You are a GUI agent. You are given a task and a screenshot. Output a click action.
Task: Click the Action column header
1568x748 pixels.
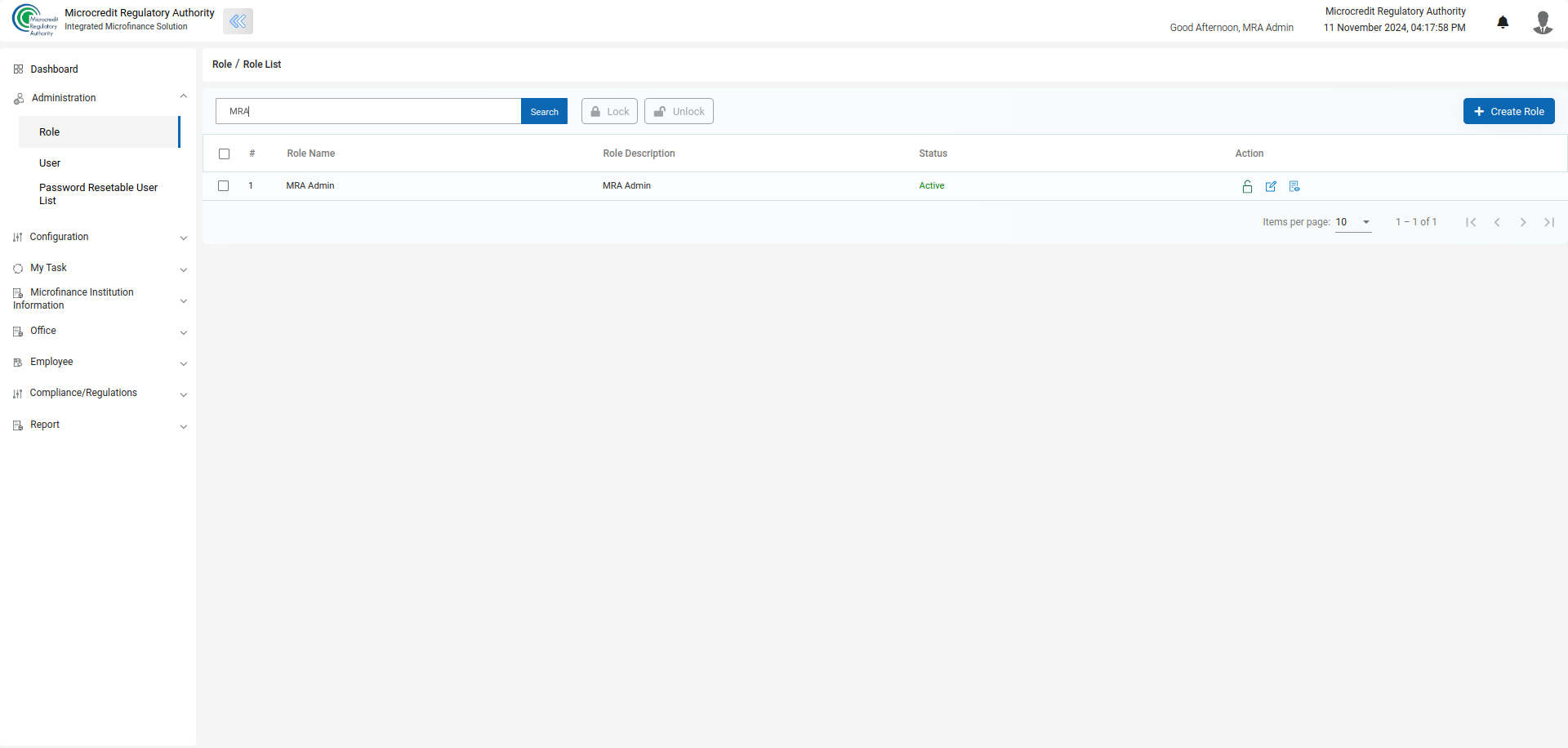coord(1249,154)
